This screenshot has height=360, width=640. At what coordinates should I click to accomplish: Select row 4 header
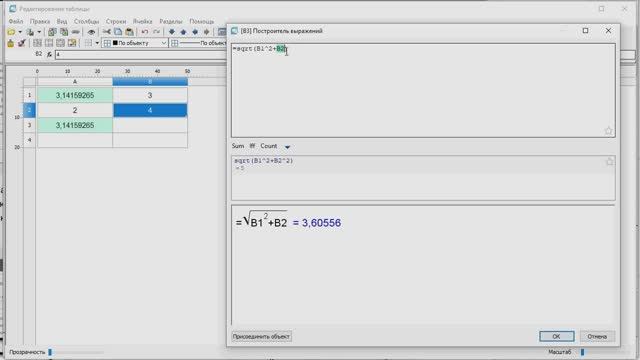click(29, 140)
